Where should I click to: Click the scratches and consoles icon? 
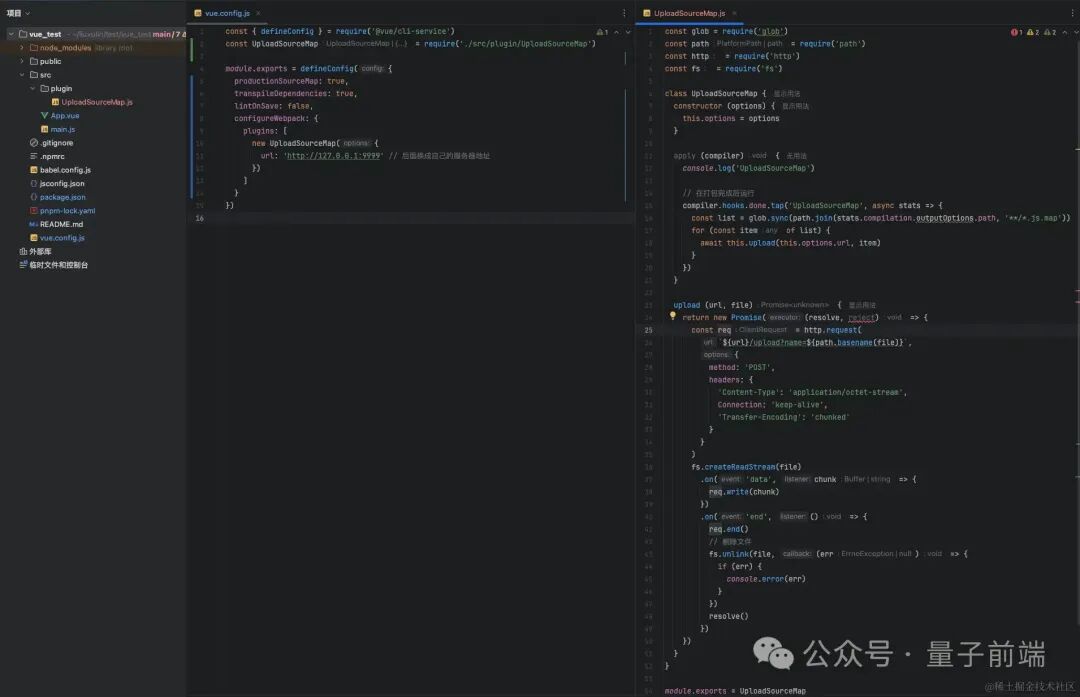point(23,264)
